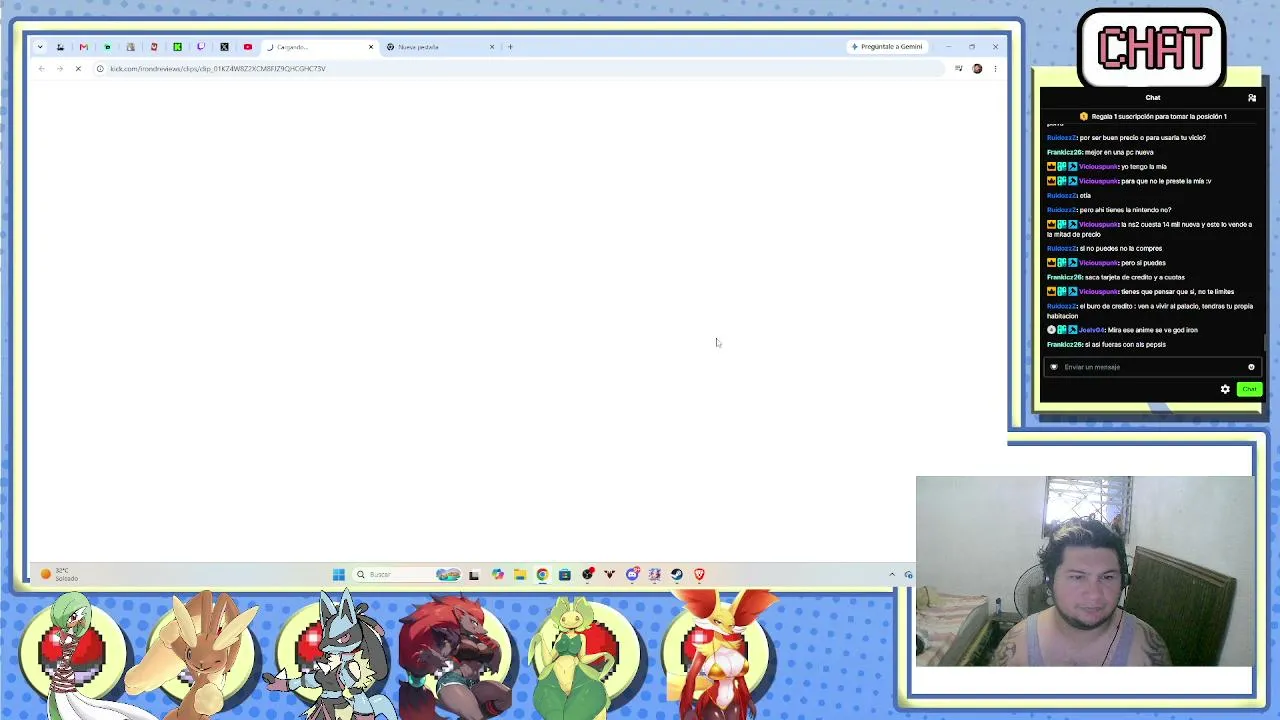
Task: Click the green Chat send button
Action: [1249, 389]
